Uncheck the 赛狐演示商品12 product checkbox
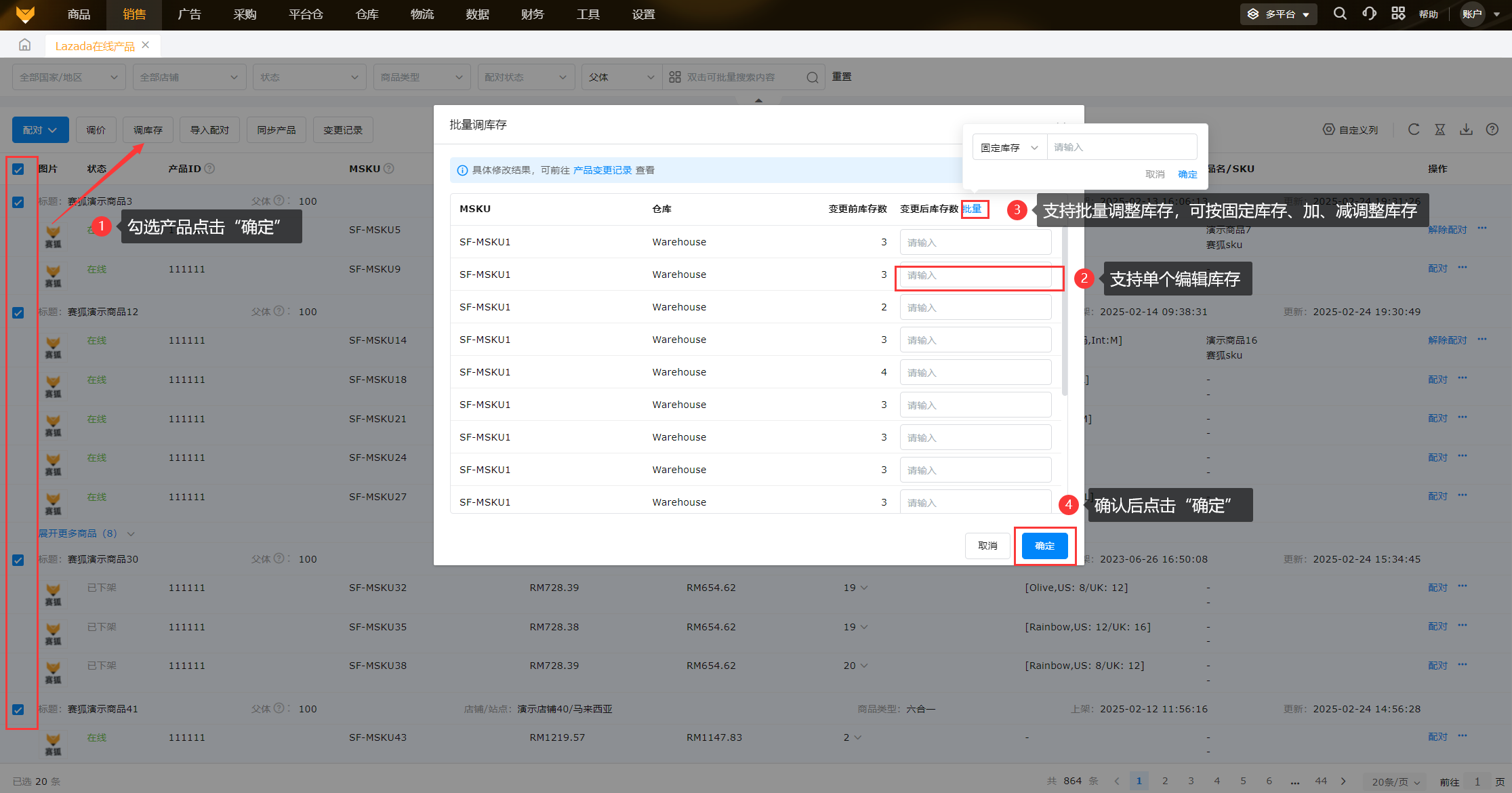 pyautogui.click(x=18, y=313)
